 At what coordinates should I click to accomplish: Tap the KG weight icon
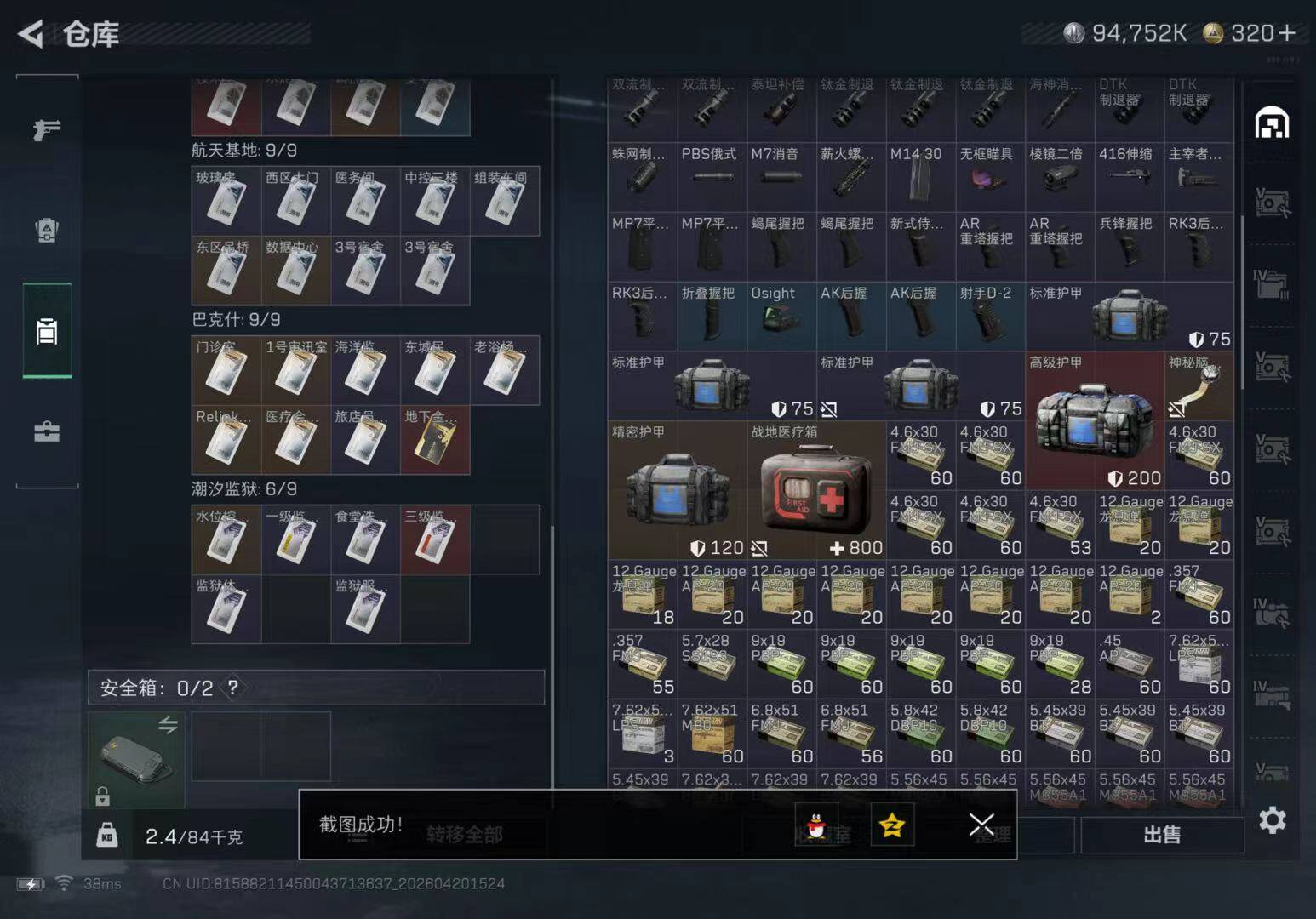(107, 835)
